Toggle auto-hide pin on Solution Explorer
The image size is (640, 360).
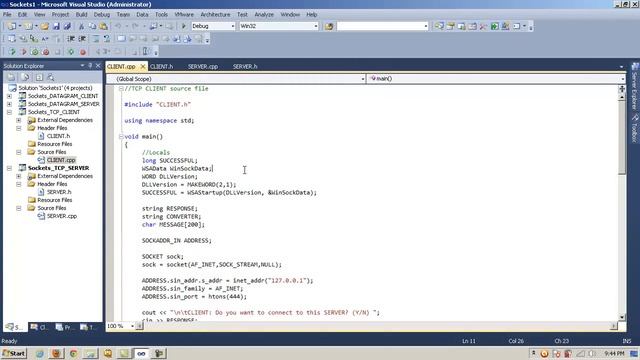[90, 65]
